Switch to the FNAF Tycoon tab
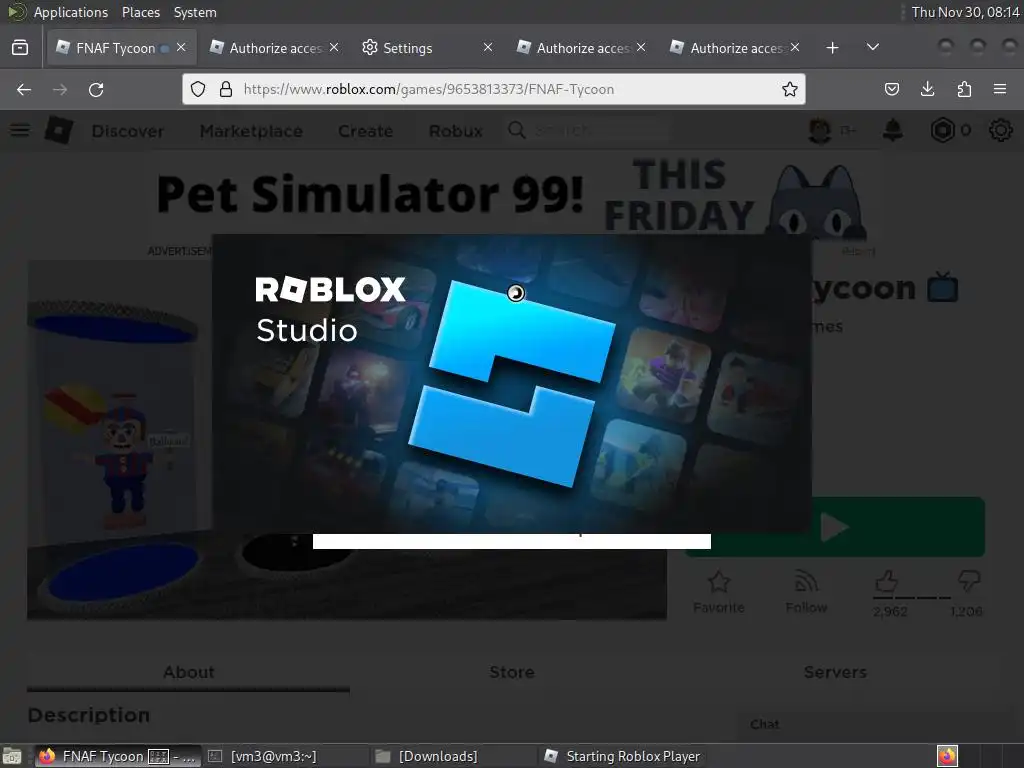This screenshot has height=768, width=1024. coord(121,48)
